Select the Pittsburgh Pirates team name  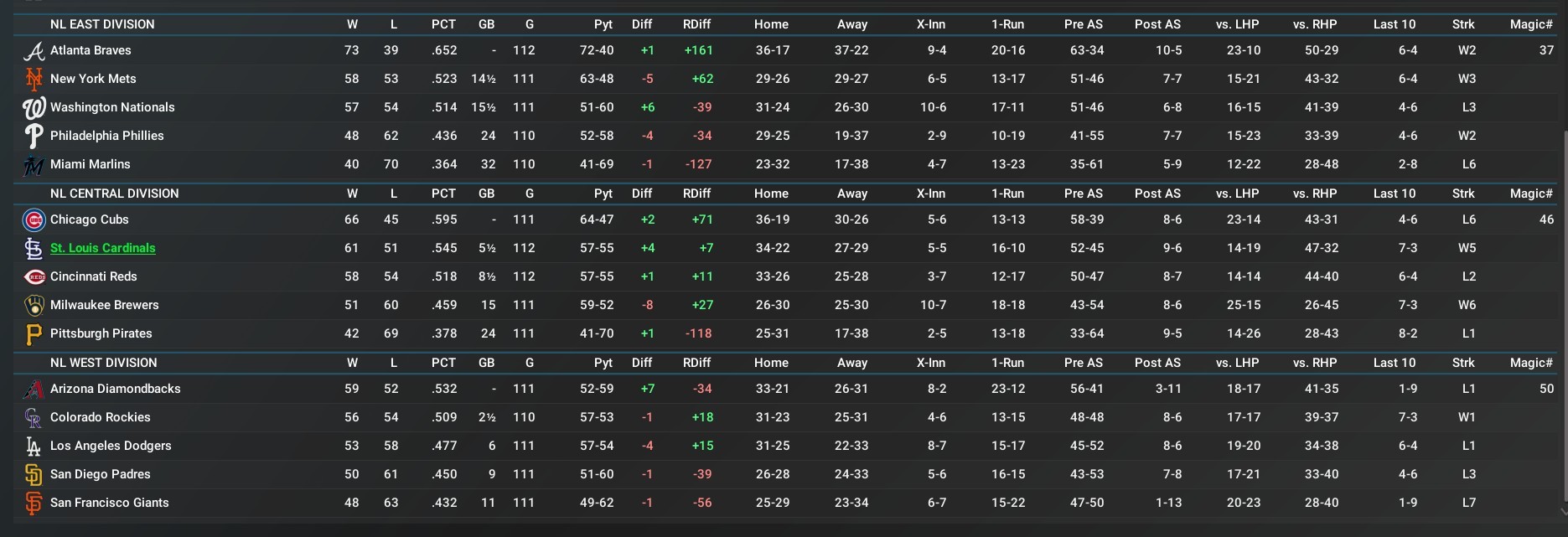click(101, 333)
